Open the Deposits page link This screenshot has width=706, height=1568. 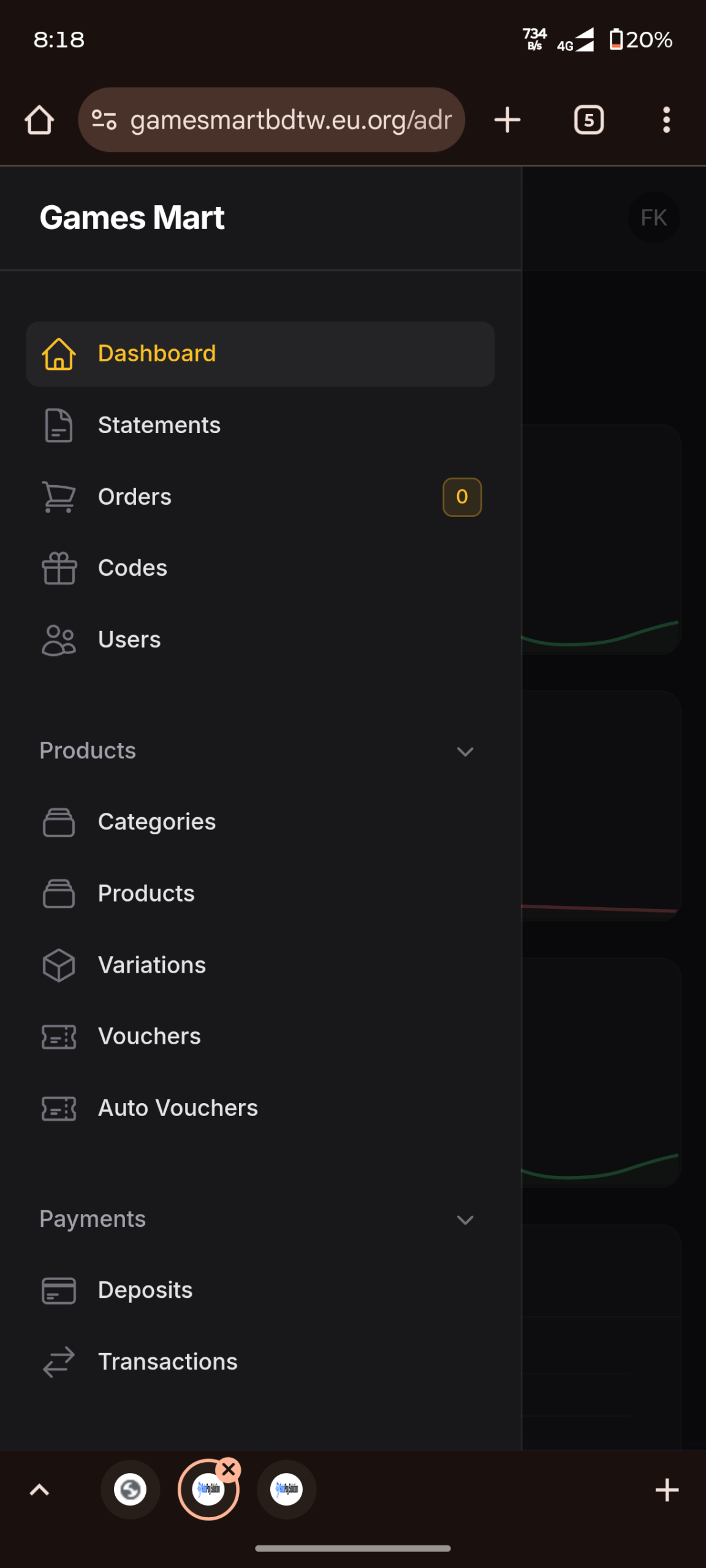(145, 1290)
